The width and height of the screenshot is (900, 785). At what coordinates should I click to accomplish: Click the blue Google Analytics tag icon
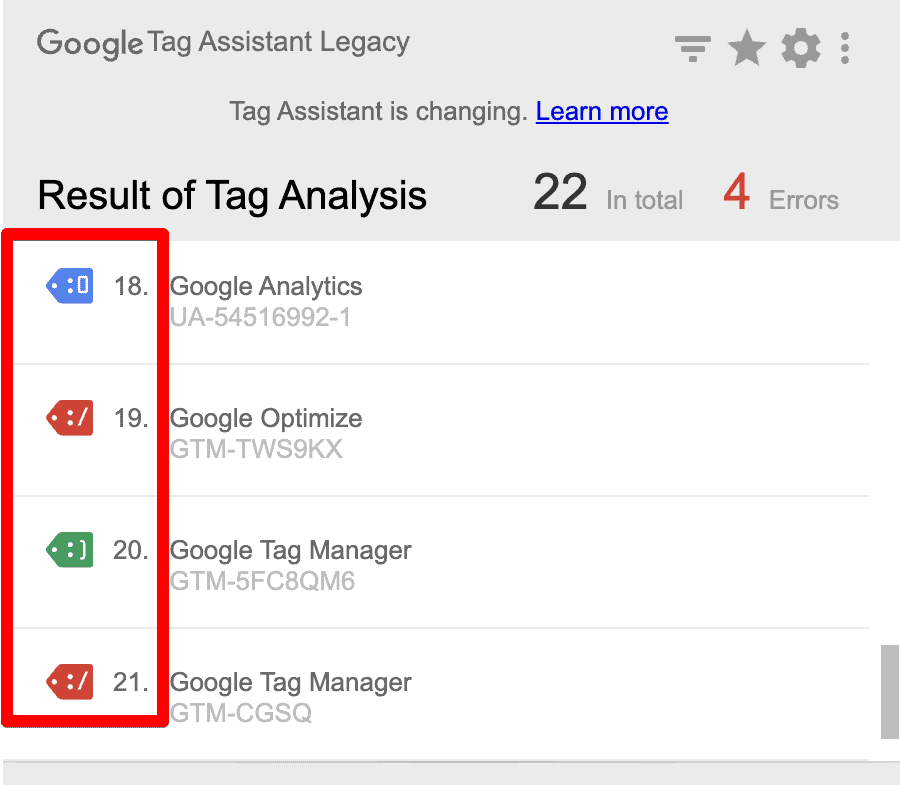click(69, 286)
